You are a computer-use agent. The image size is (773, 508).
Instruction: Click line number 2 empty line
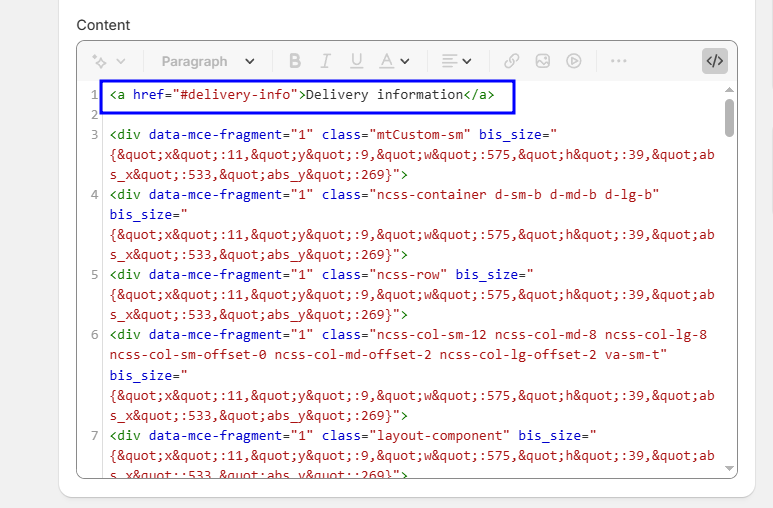(x=95, y=115)
